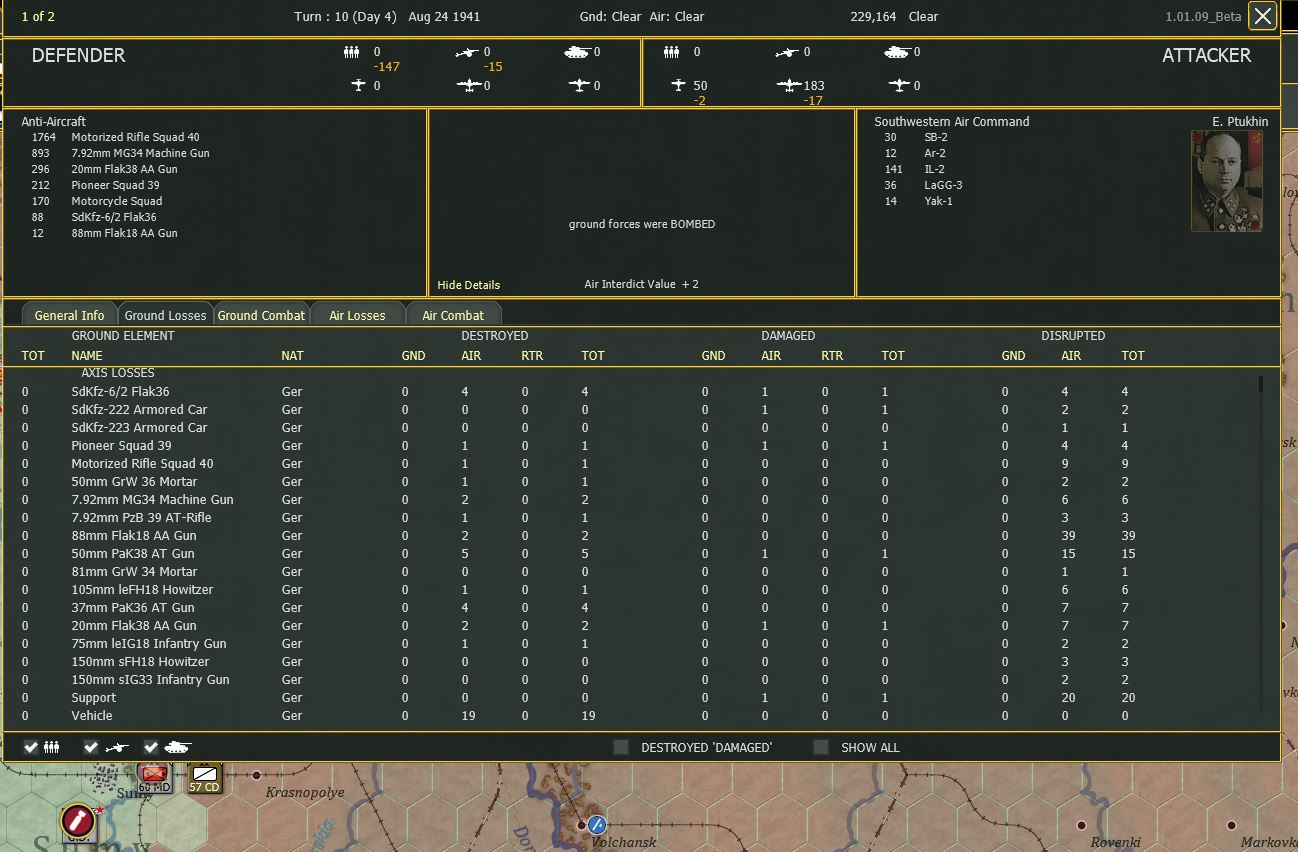Viewport: 1298px width, 852px height.
Task: Click the DISRUPTED column group header
Action: (x=1073, y=336)
